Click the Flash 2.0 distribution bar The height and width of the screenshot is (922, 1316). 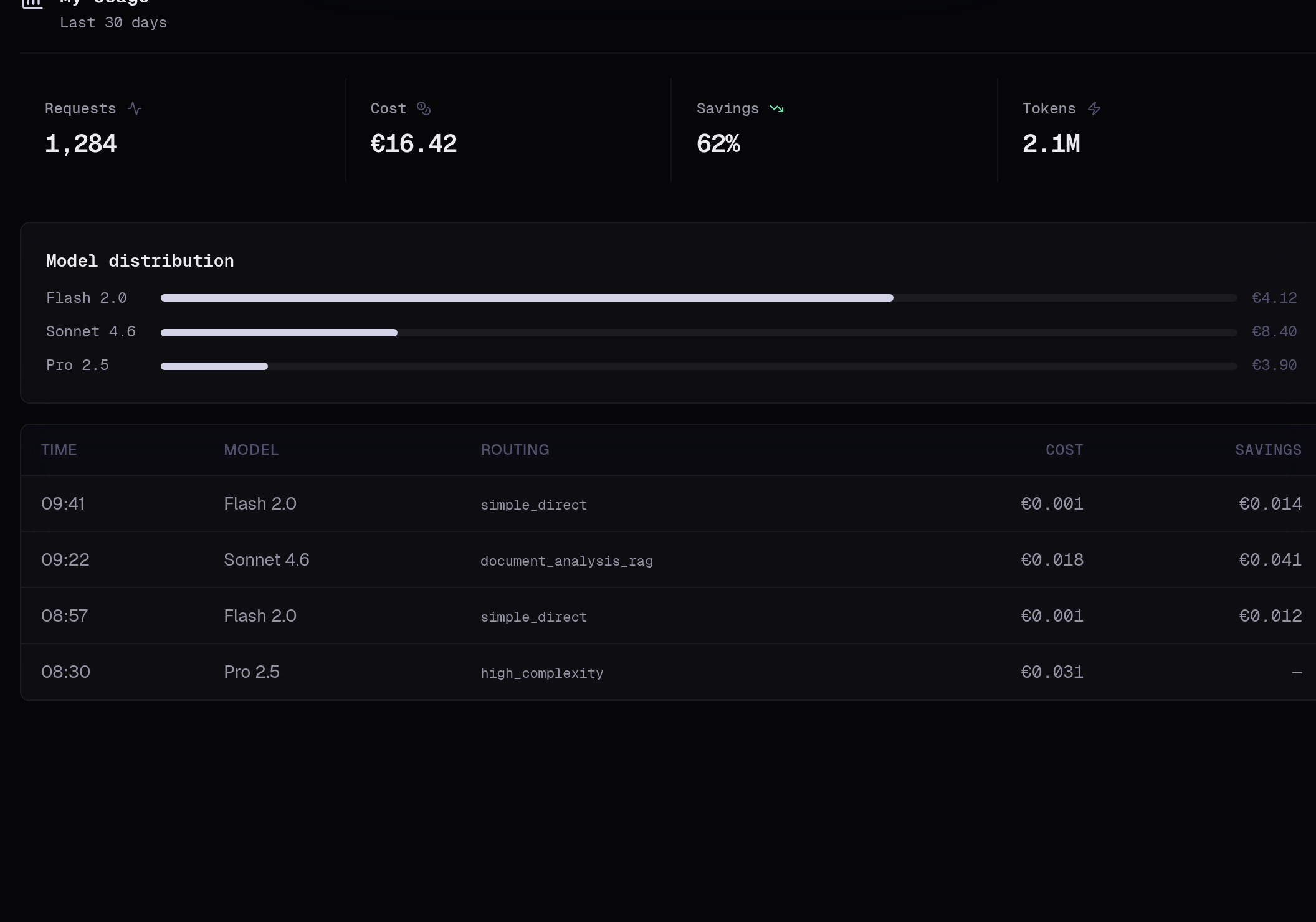tap(699, 298)
